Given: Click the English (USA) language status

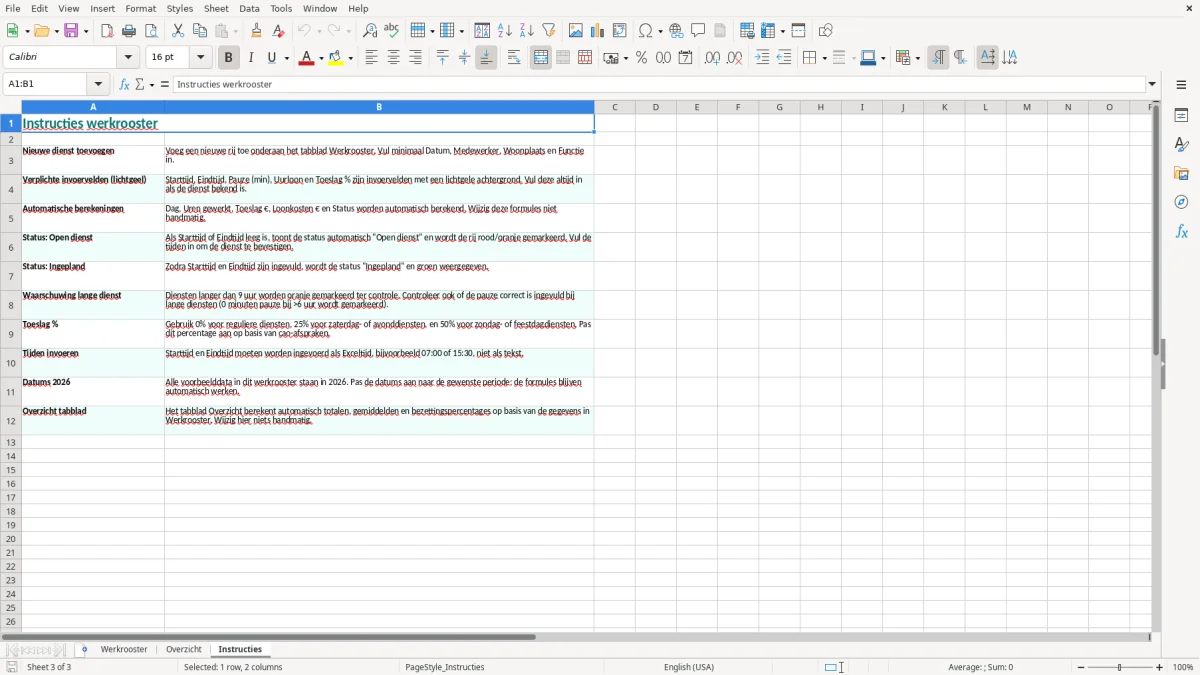Looking at the screenshot, I should pyautogui.click(x=689, y=667).
